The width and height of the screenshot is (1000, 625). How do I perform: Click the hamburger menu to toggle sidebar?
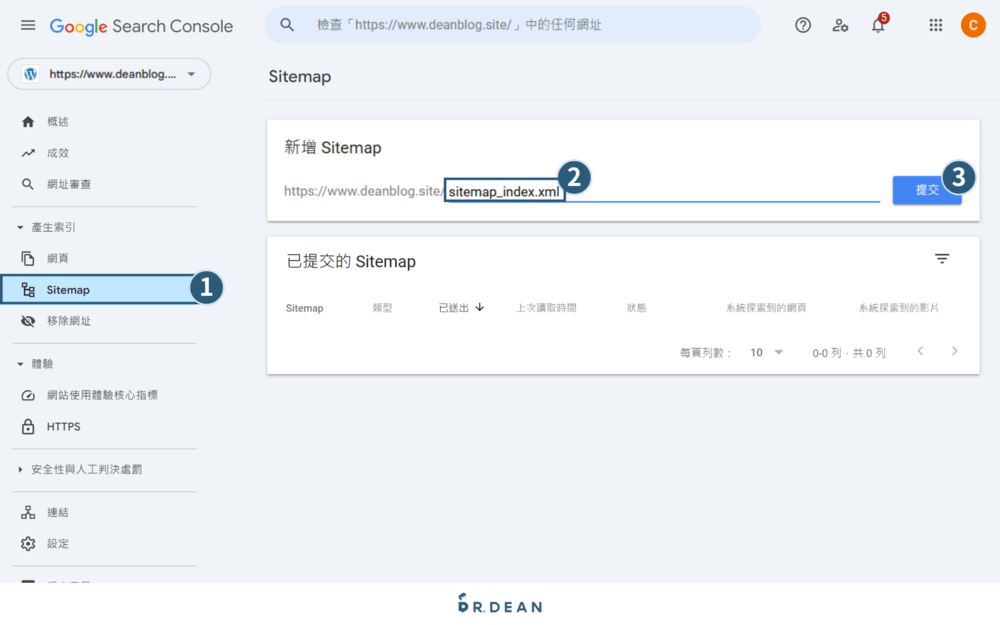(27, 25)
